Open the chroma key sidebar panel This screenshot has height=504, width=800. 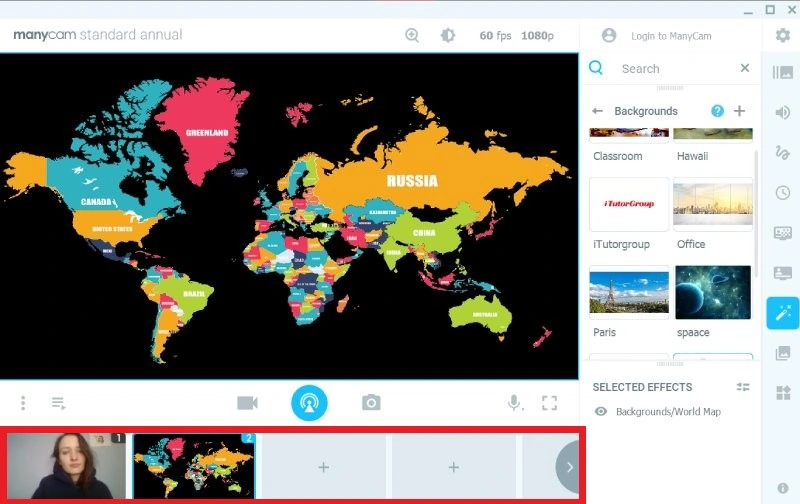(783, 233)
